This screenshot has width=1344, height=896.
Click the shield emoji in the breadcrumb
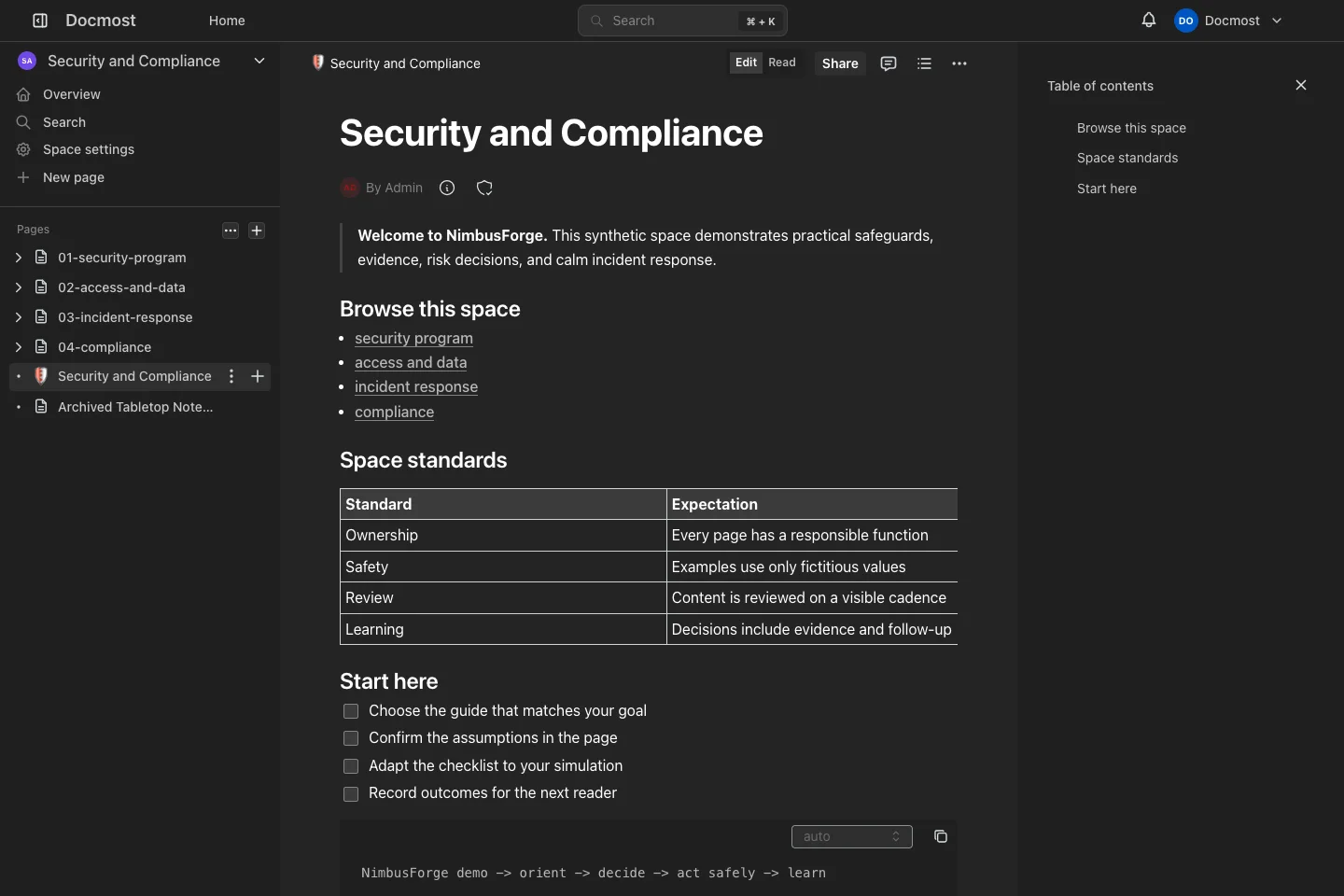pyautogui.click(x=317, y=63)
